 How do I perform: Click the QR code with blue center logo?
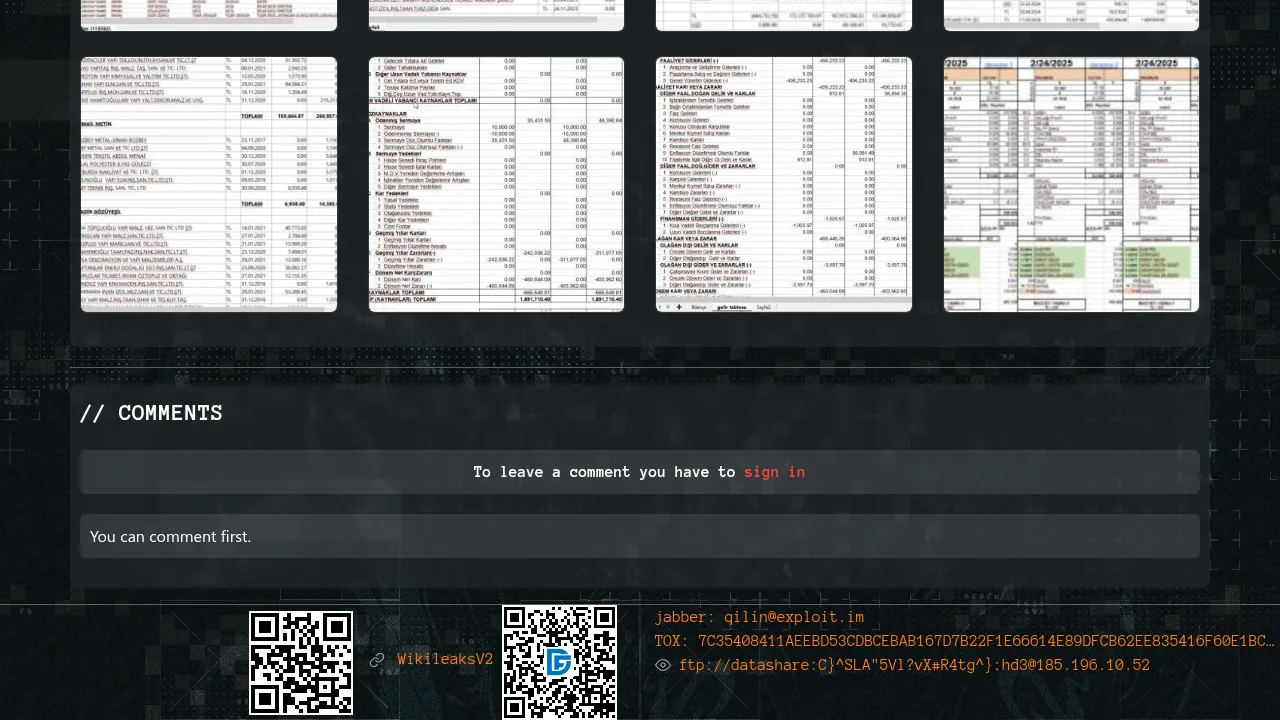click(559, 662)
